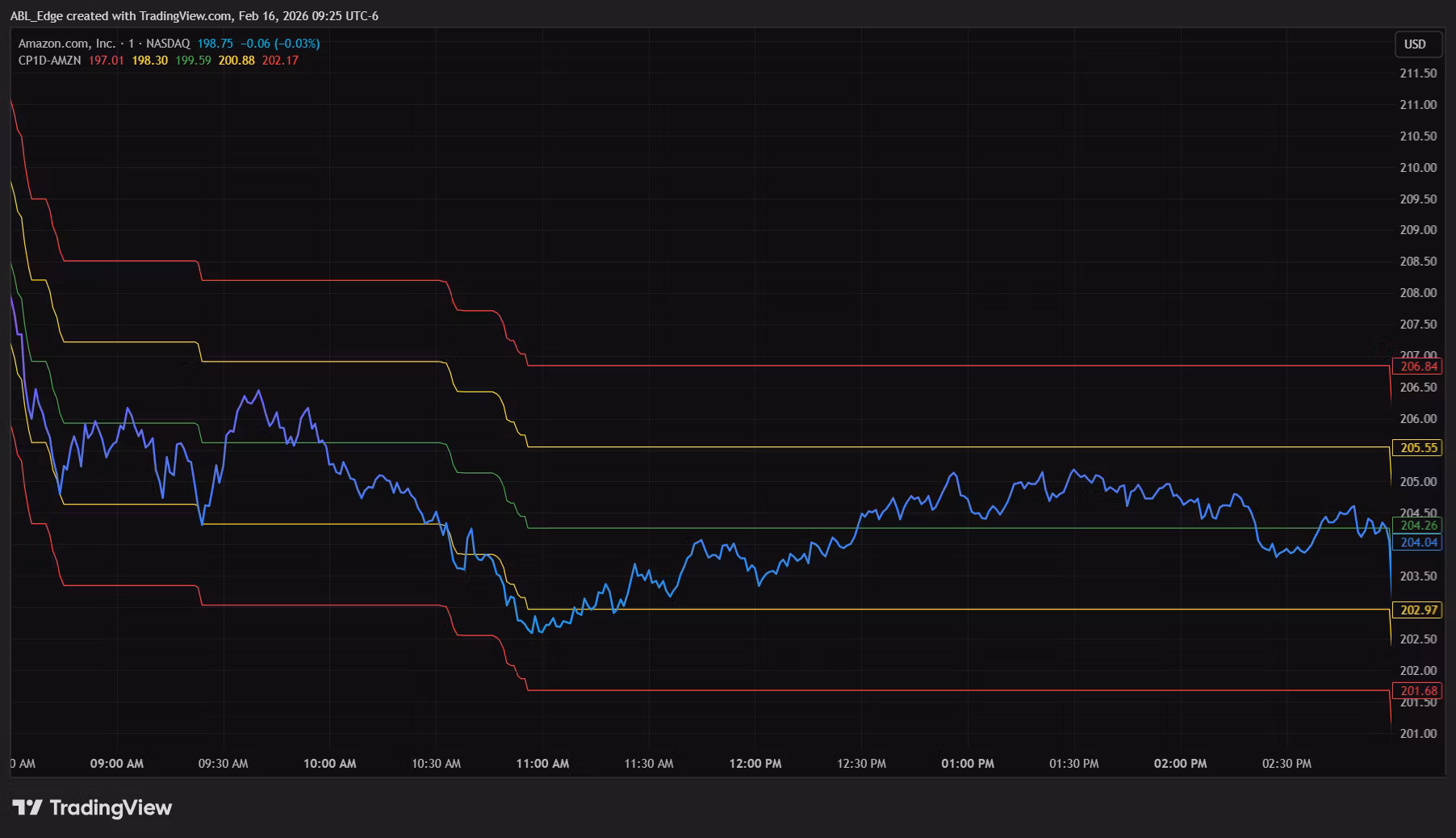Click the red 201.68 price label
The width and height of the screenshot is (1456, 838).
click(1418, 691)
